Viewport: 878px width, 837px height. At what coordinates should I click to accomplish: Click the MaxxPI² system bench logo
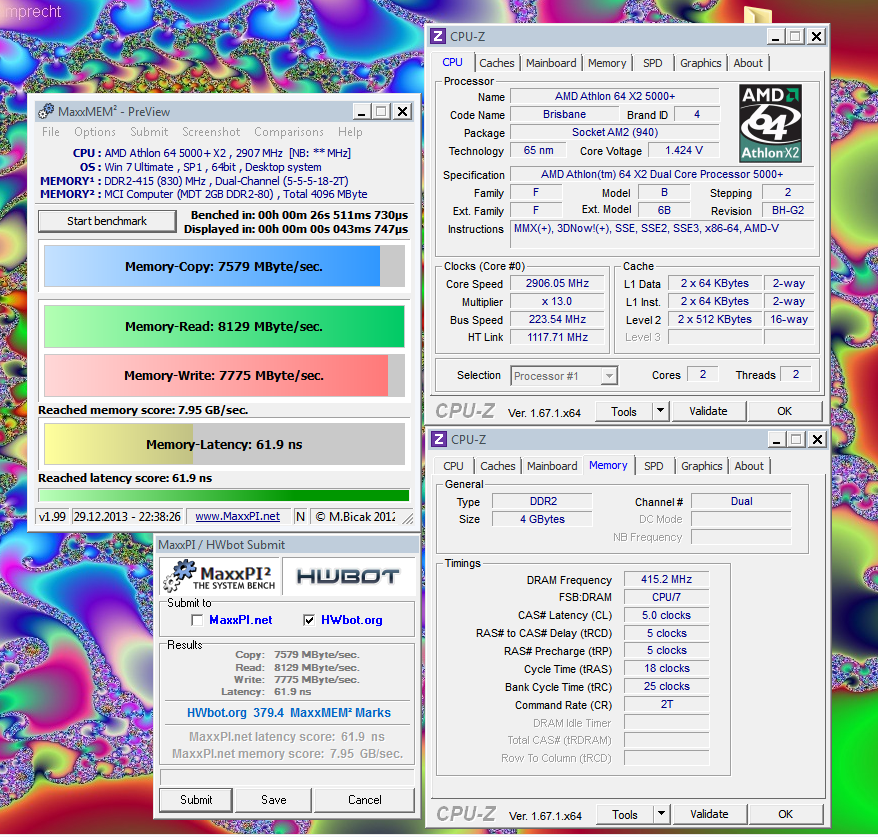pyautogui.click(x=220, y=577)
